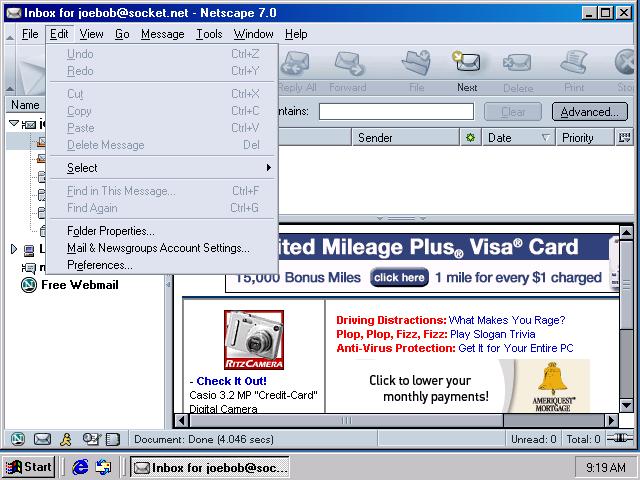The width and height of the screenshot is (640, 480).
Task: Click 'Click to lower your monthly payments!' ad
Action: click(429, 388)
